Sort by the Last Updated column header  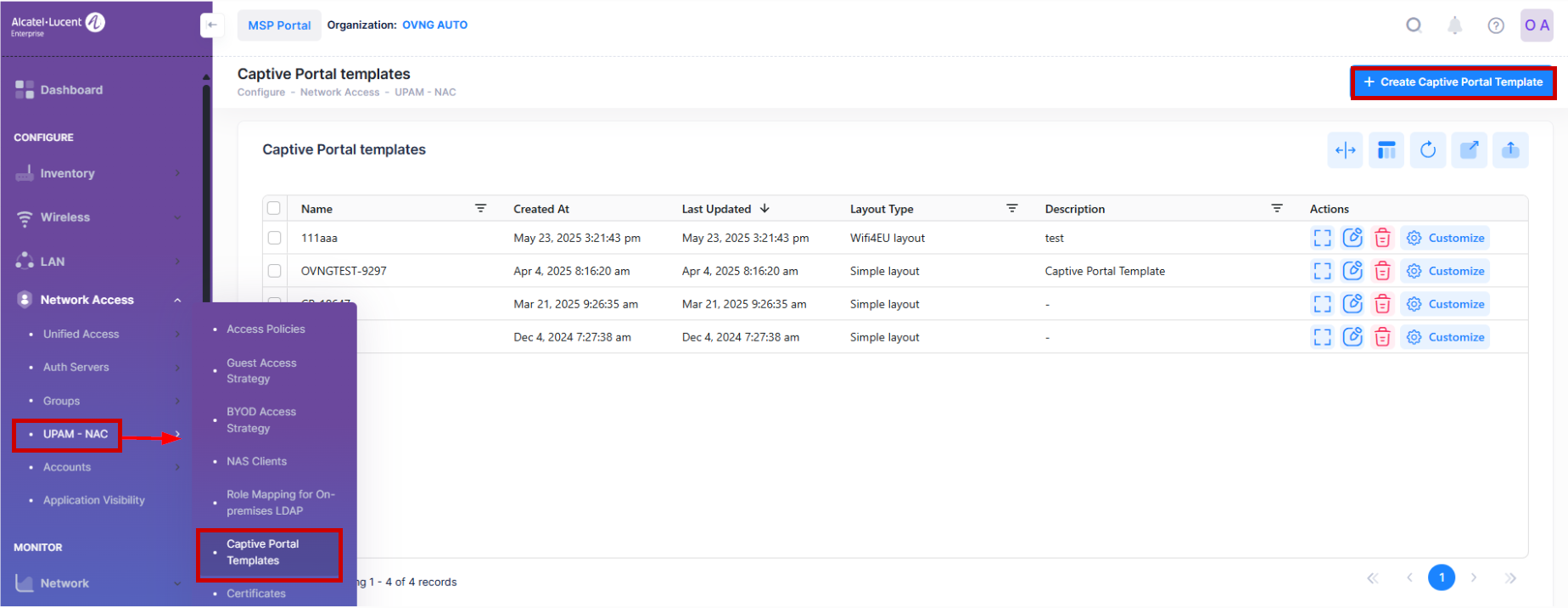click(717, 209)
